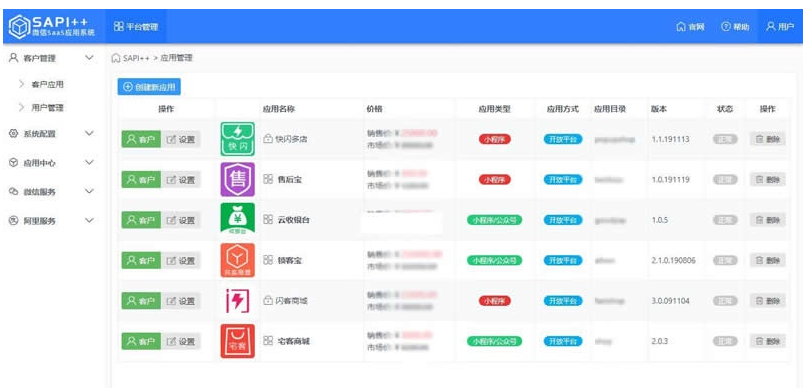Screen dimensions: 803x388
Task: Delete the 快闪多店 application
Action: pos(768,139)
